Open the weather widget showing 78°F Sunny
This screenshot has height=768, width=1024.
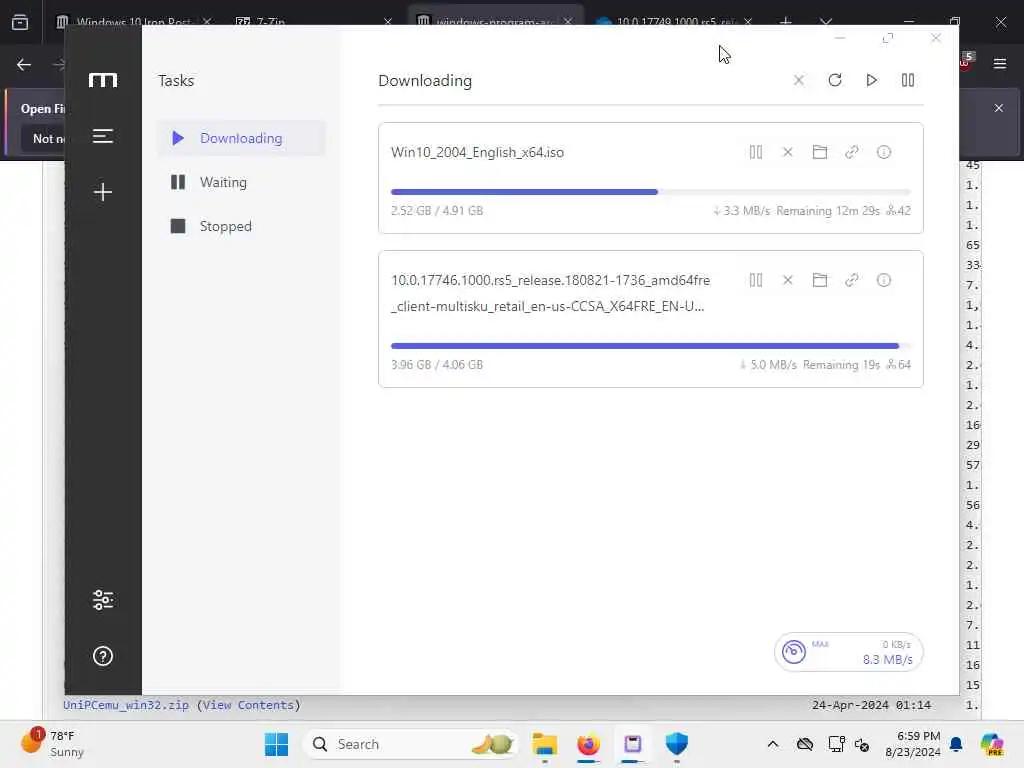(52, 744)
